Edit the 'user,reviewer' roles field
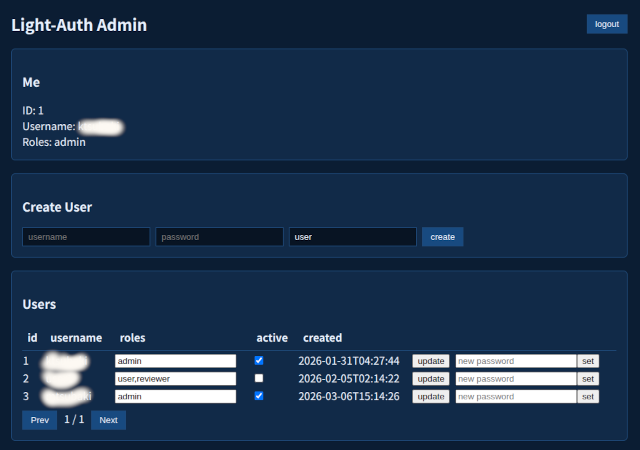640x450 pixels. 175,379
